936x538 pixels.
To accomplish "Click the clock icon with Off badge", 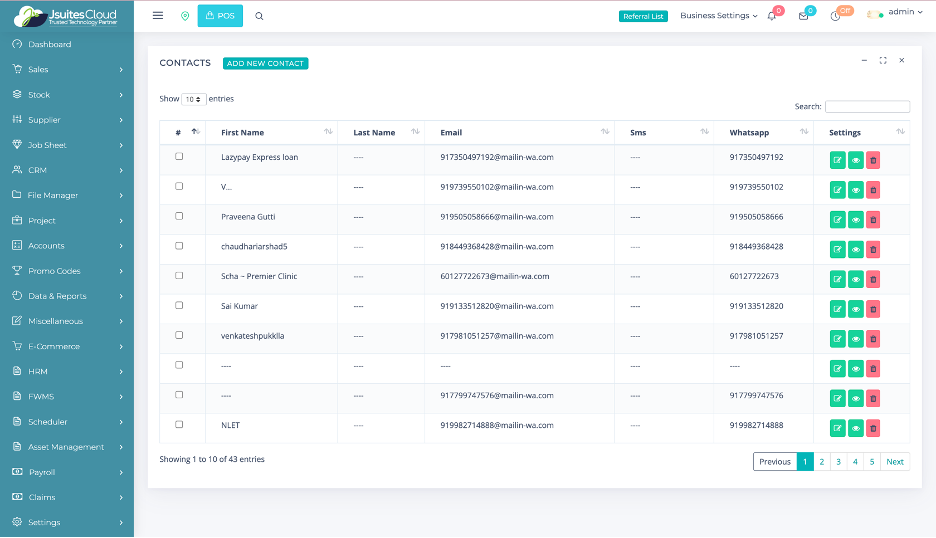I will pos(835,16).
